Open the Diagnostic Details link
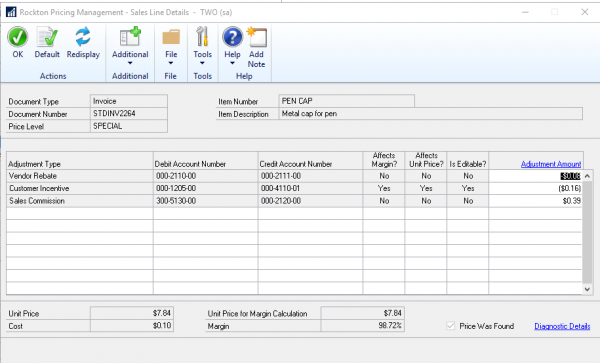This screenshot has height=363, width=600. click(562, 326)
